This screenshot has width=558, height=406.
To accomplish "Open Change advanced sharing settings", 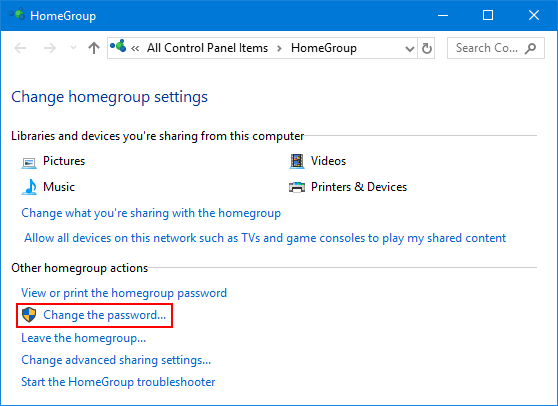I will 116,360.
